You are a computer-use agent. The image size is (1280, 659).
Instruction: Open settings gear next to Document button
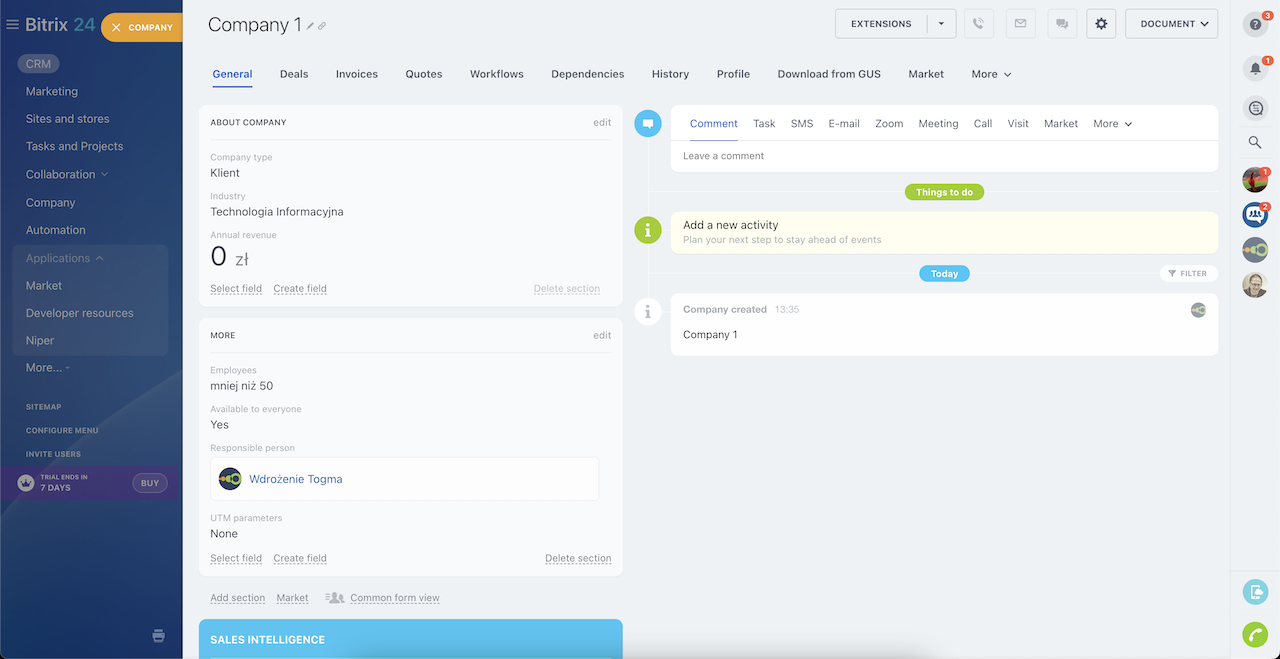[1101, 24]
